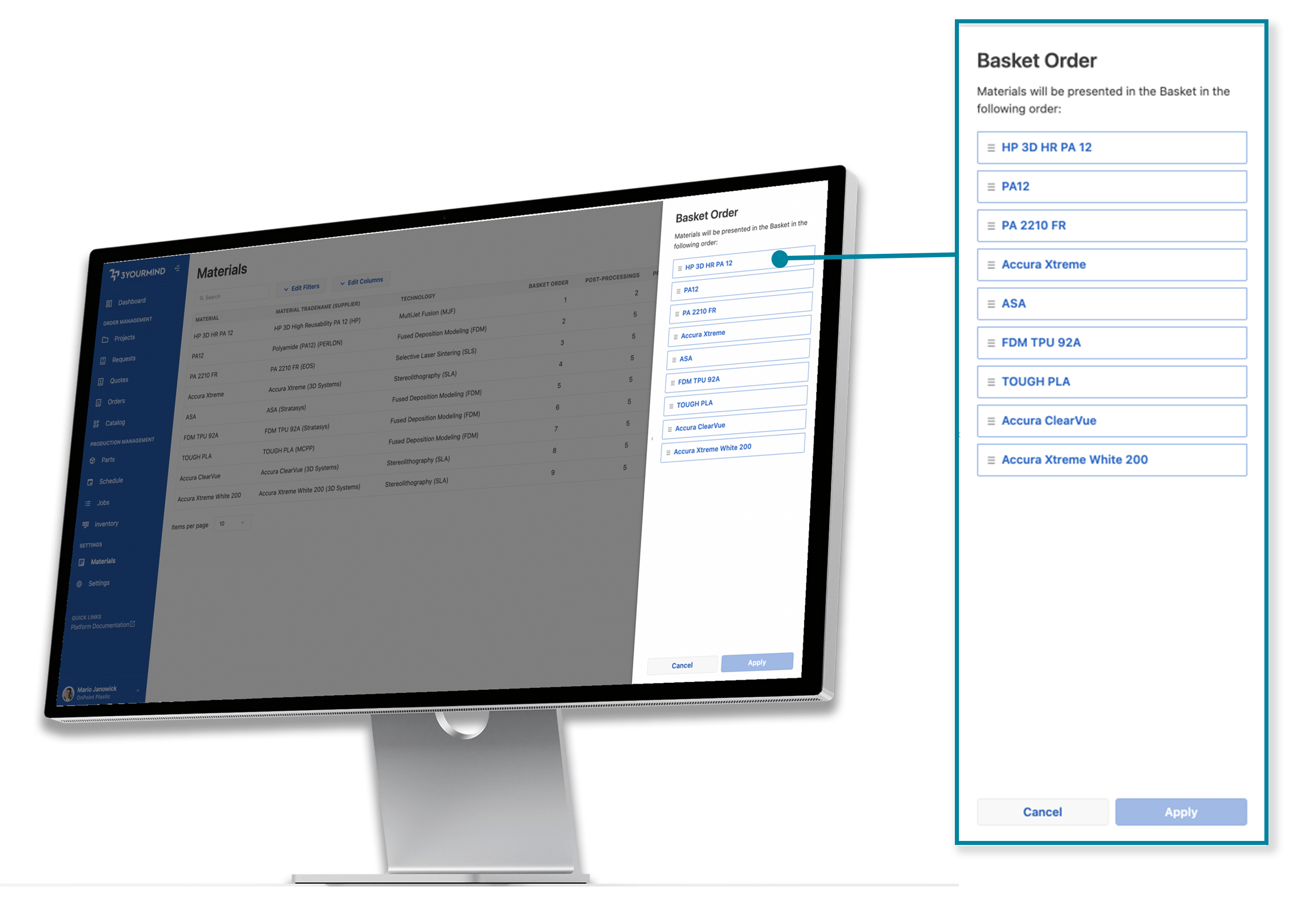Click table cell 'PA 2210 FR (EOS)'

tap(292, 367)
